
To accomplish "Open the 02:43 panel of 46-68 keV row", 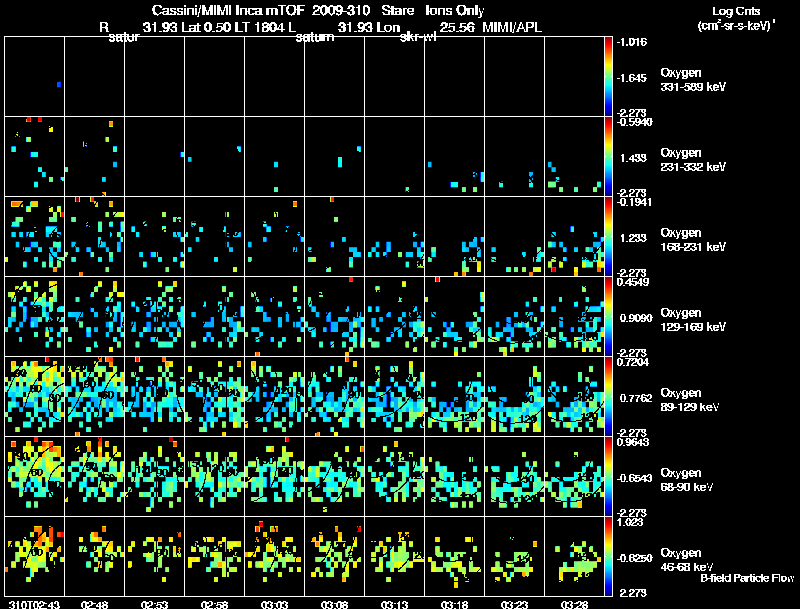I will [x=35, y=556].
